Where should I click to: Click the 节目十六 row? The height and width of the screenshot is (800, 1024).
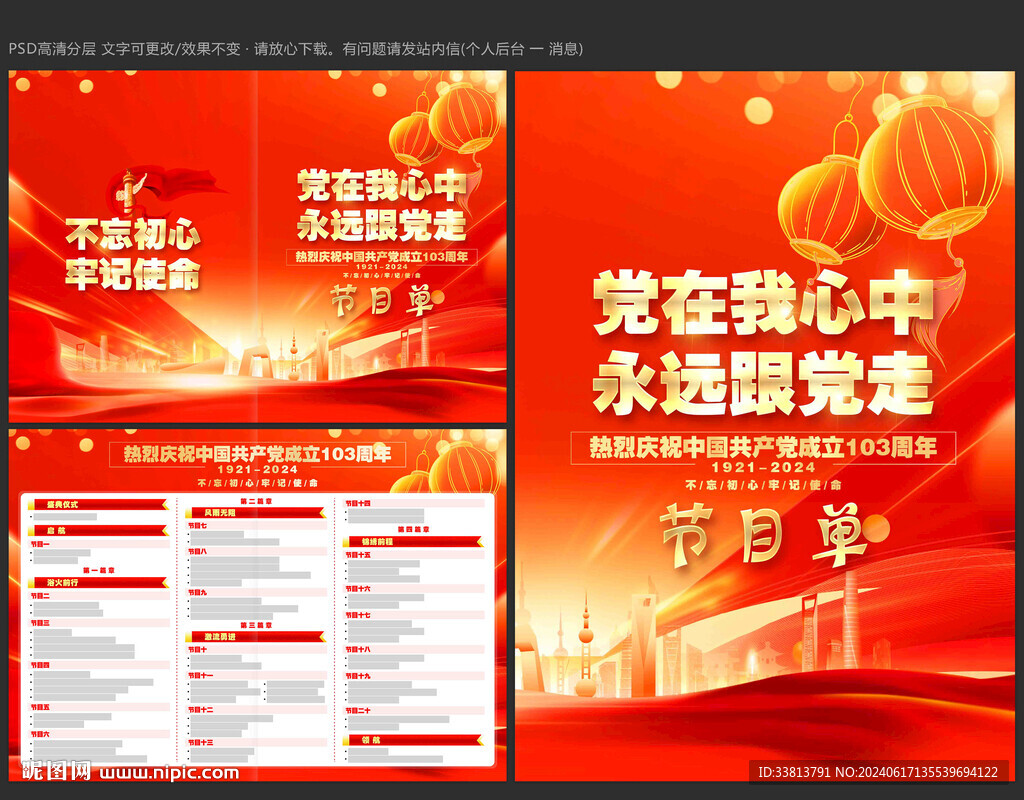[414, 588]
